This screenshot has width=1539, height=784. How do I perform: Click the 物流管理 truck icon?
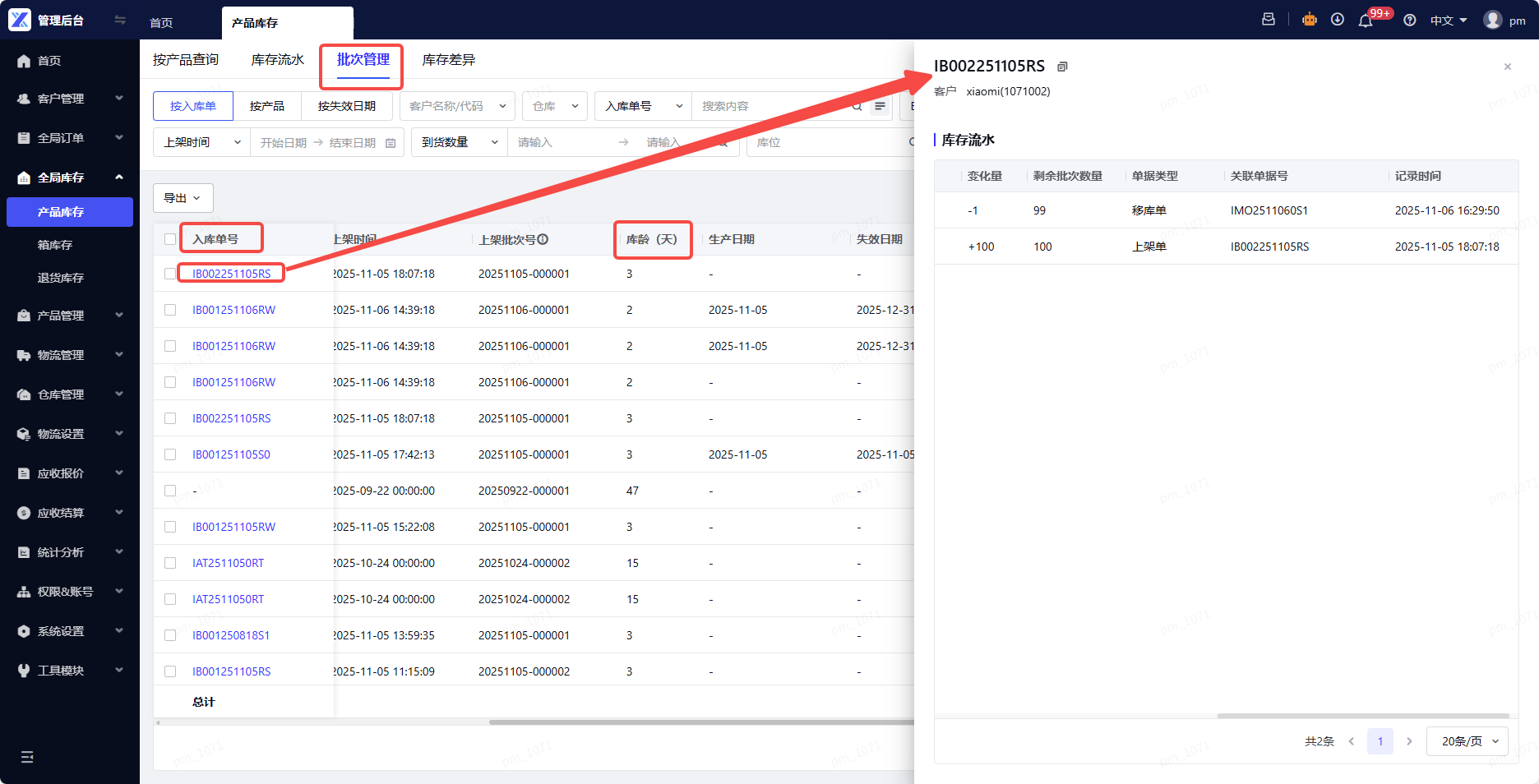[x=24, y=355]
